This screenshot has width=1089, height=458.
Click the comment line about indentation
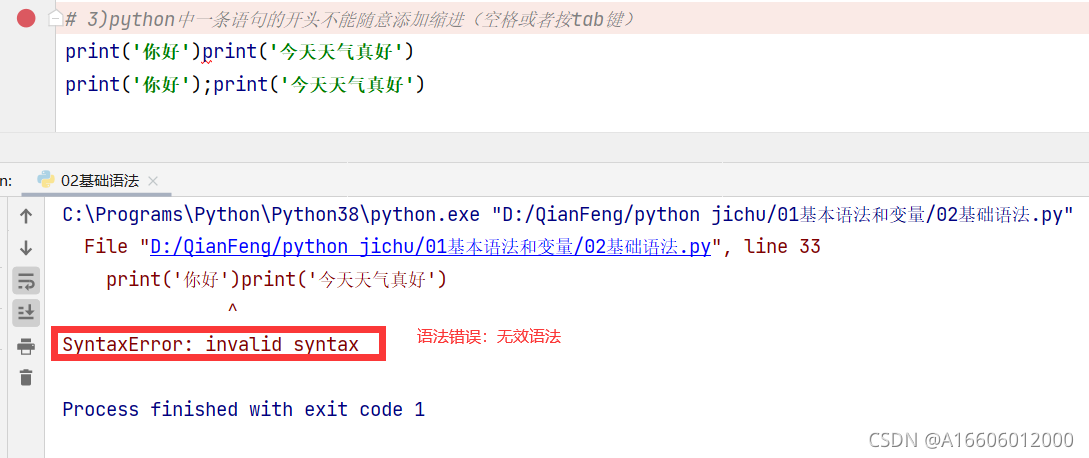349,19
